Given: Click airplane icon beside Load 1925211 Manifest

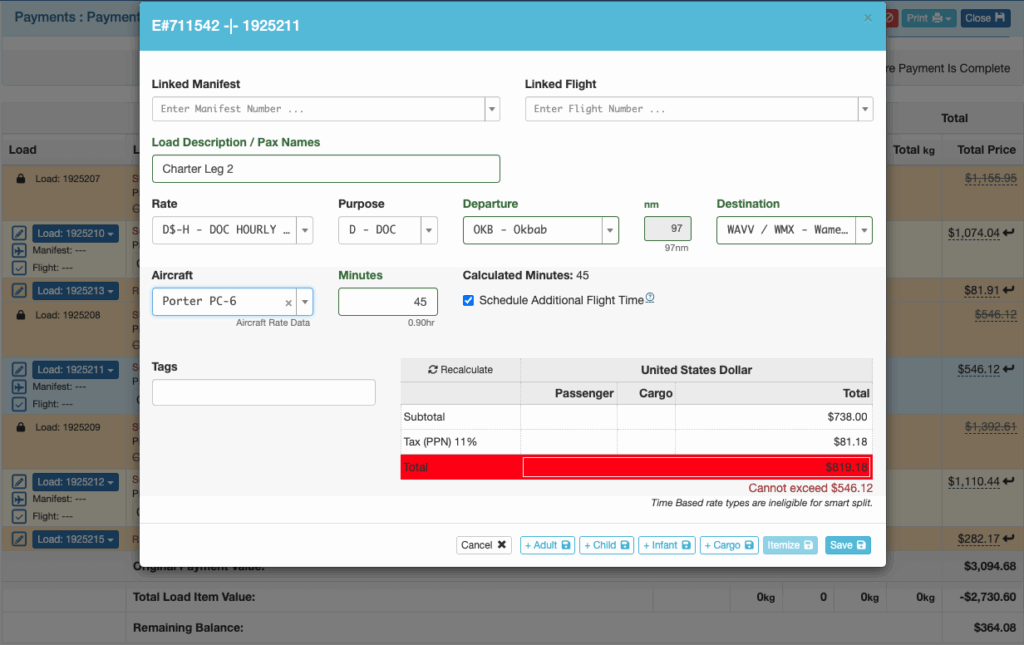Looking at the screenshot, I should coord(19,386).
